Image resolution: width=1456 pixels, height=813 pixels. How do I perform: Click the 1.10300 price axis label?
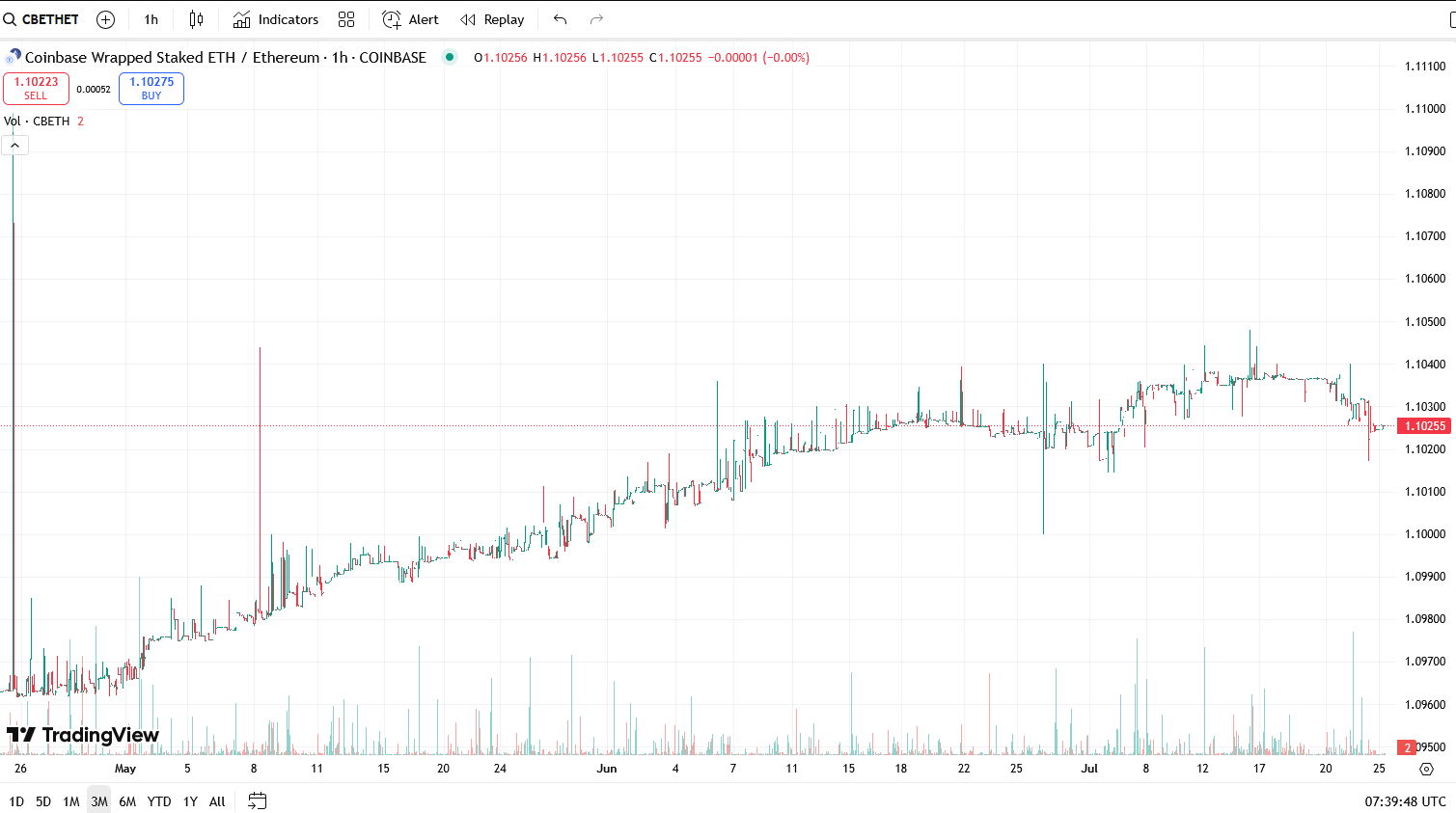pos(1425,407)
